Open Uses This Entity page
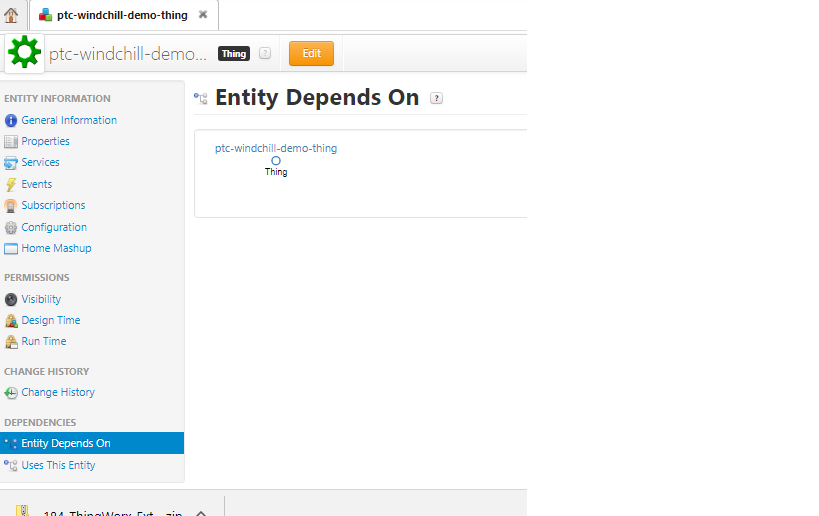The height and width of the screenshot is (516, 819). tap(58, 465)
